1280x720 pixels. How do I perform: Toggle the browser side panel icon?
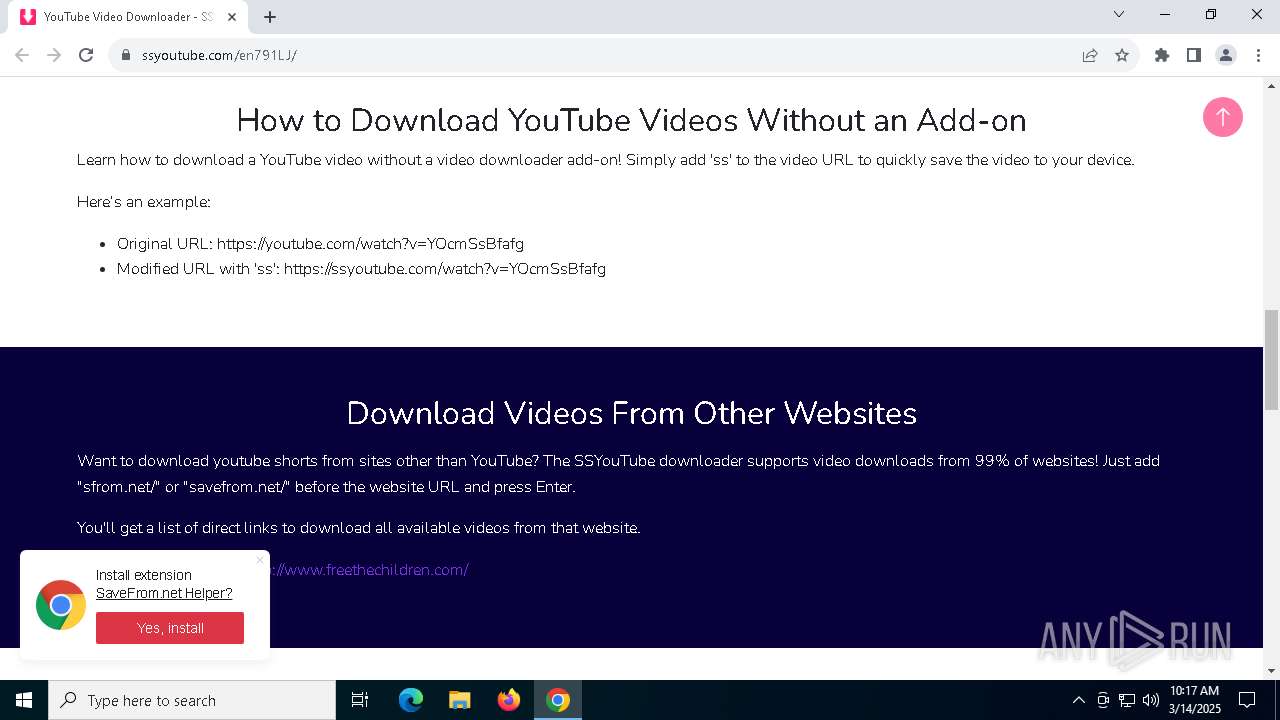1194,55
